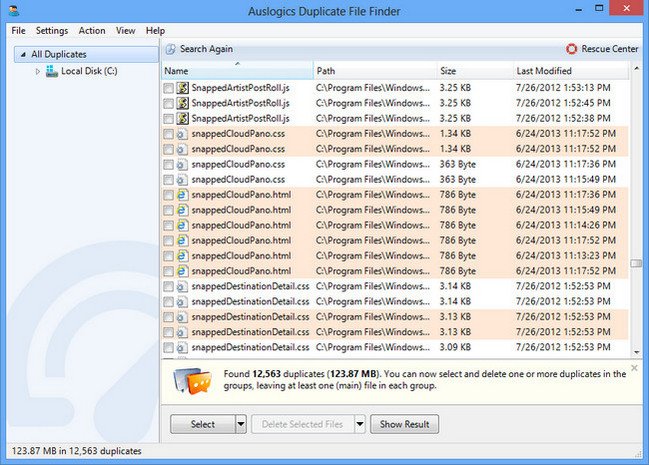Screen dimensions: 649x465
Task: Click the Show Result button
Action: (x=404, y=424)
